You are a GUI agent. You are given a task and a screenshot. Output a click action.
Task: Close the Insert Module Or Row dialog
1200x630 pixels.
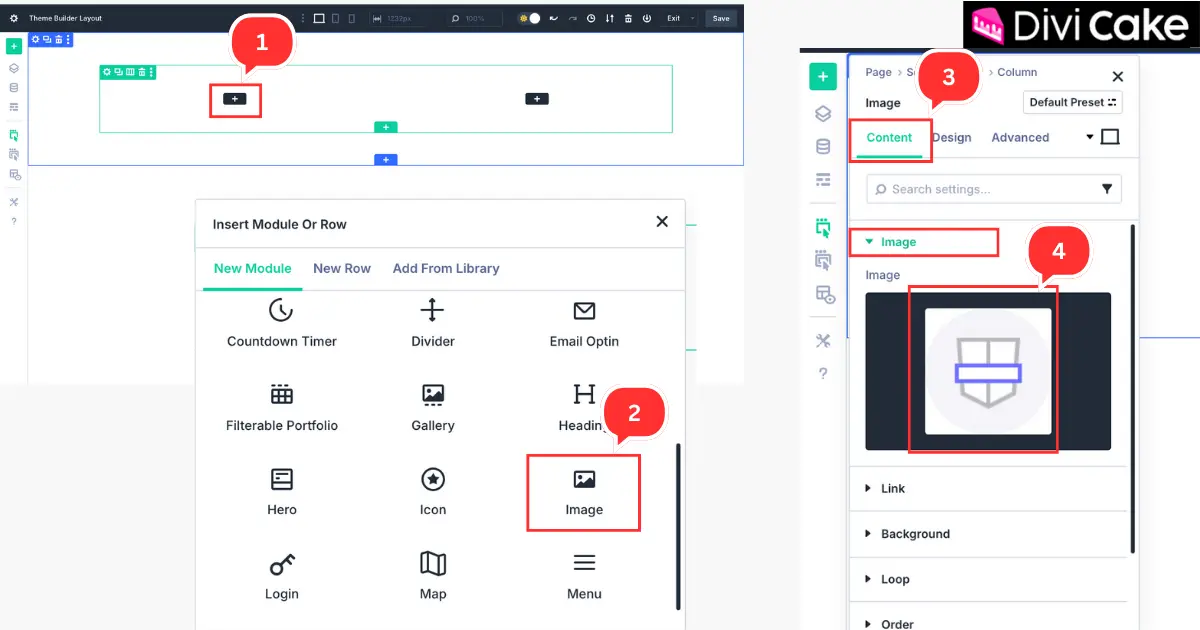tap(662, 222)
